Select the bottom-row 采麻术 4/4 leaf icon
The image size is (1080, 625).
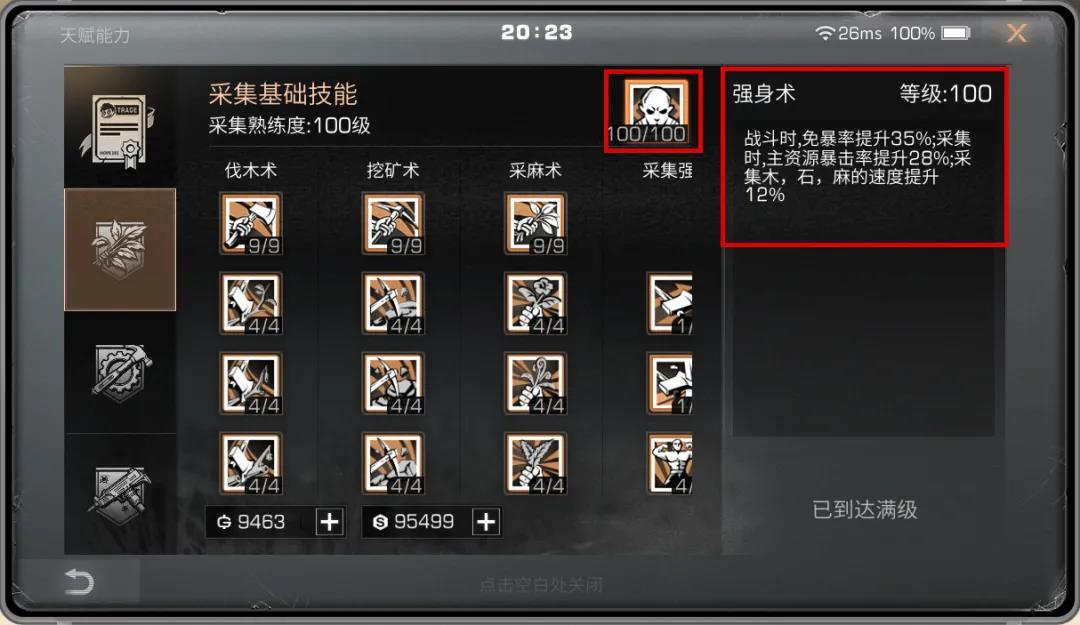pos(535,463)
